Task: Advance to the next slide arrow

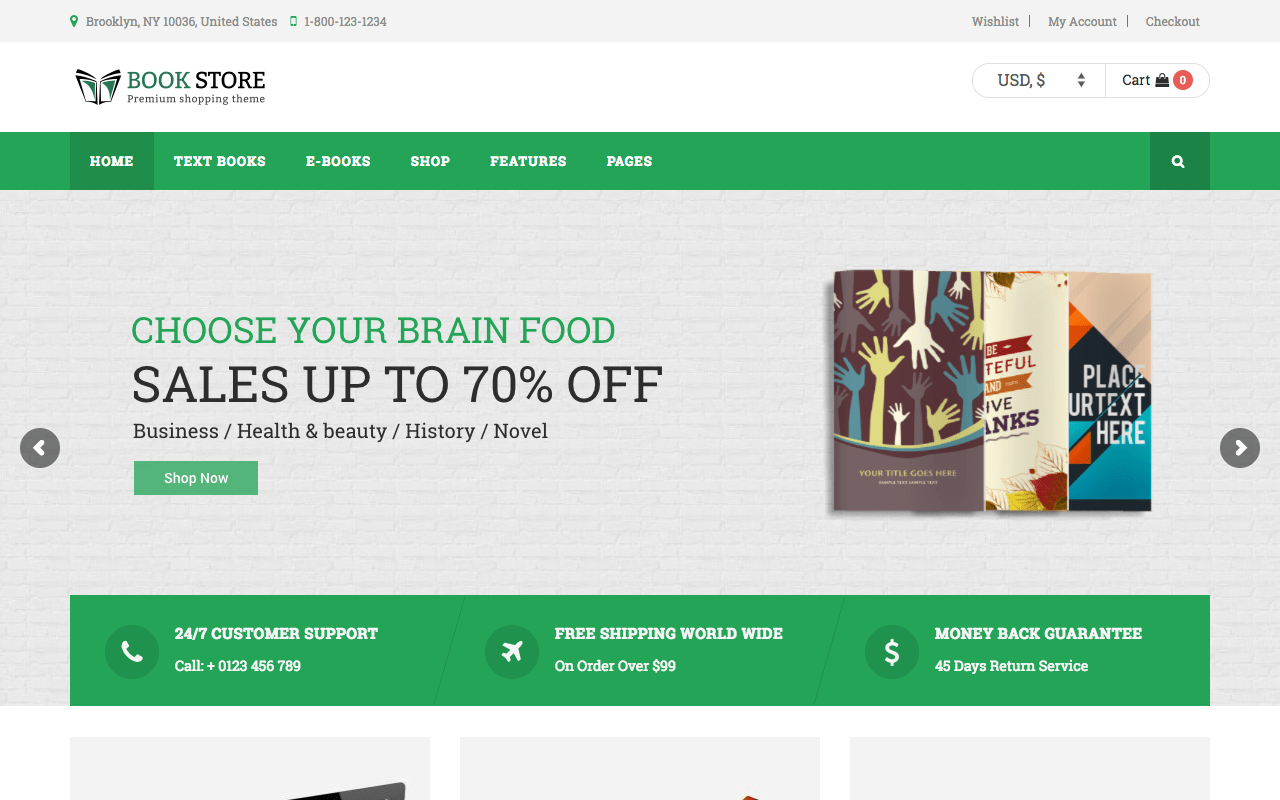Action: pyautogui.click(x=1240, y=448)
